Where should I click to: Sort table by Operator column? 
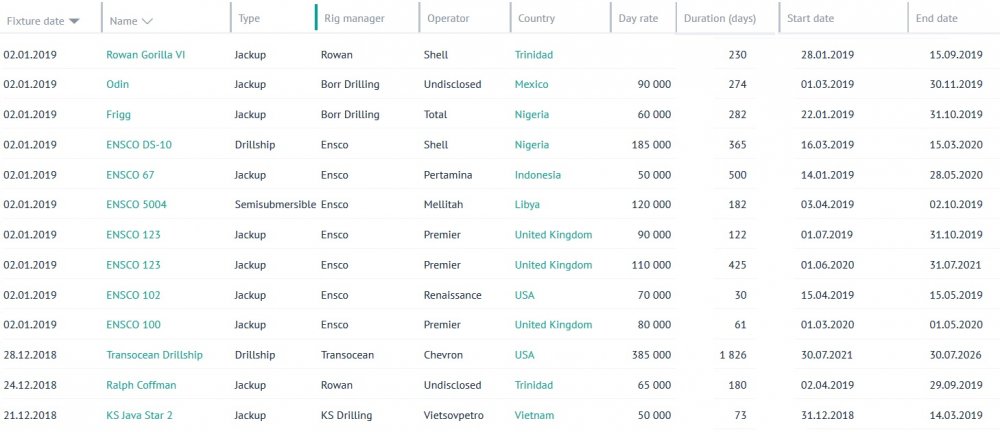click(x=447, y=19)
